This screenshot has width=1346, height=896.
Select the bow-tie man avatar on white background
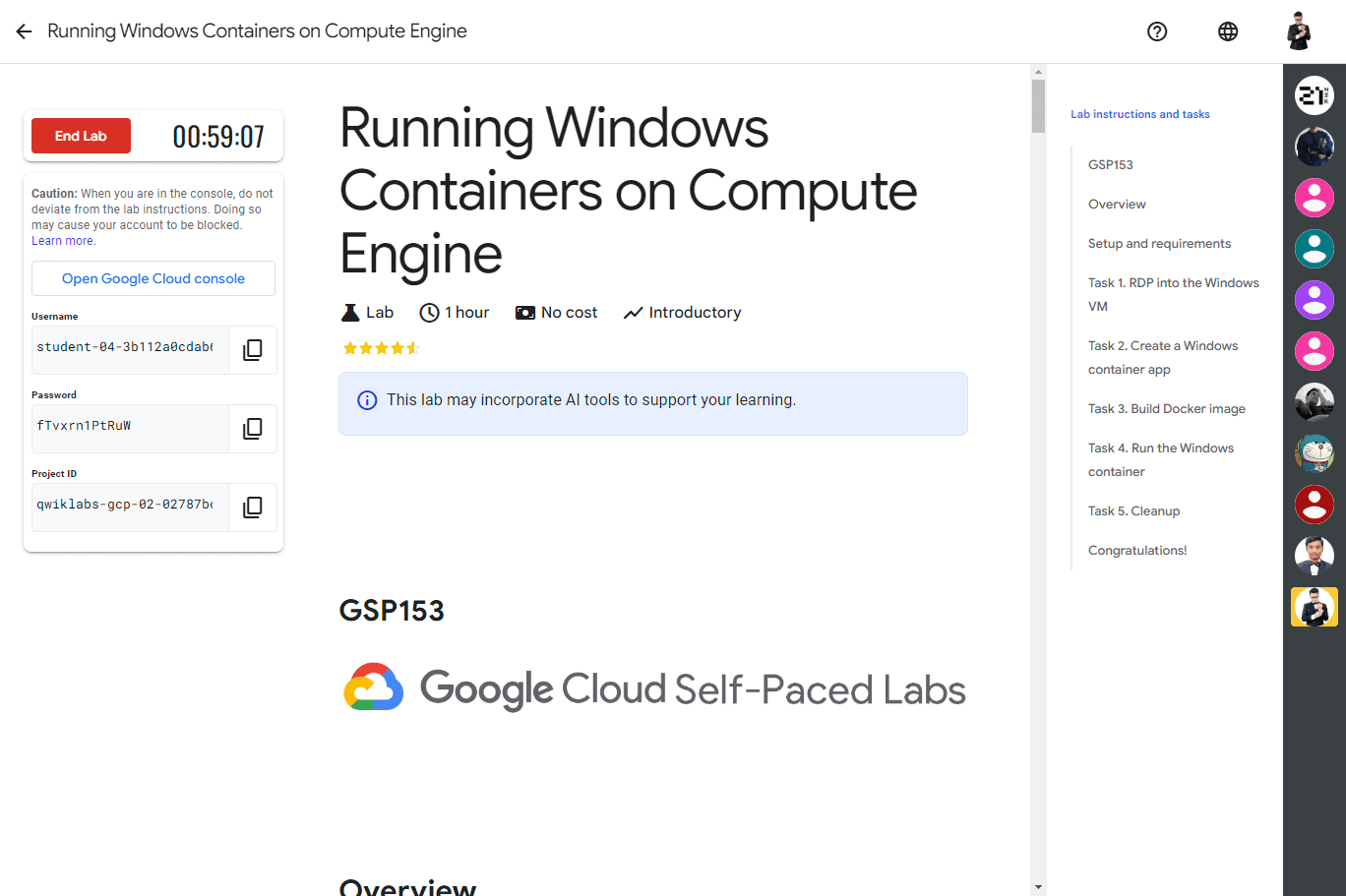click(1315, 556)
